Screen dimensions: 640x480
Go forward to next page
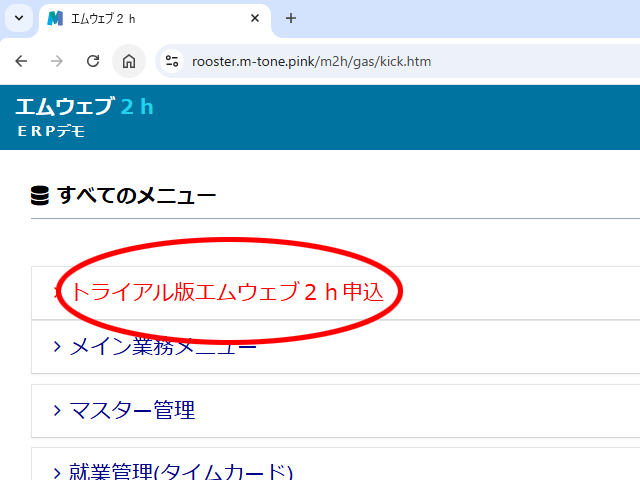(57, 61)
